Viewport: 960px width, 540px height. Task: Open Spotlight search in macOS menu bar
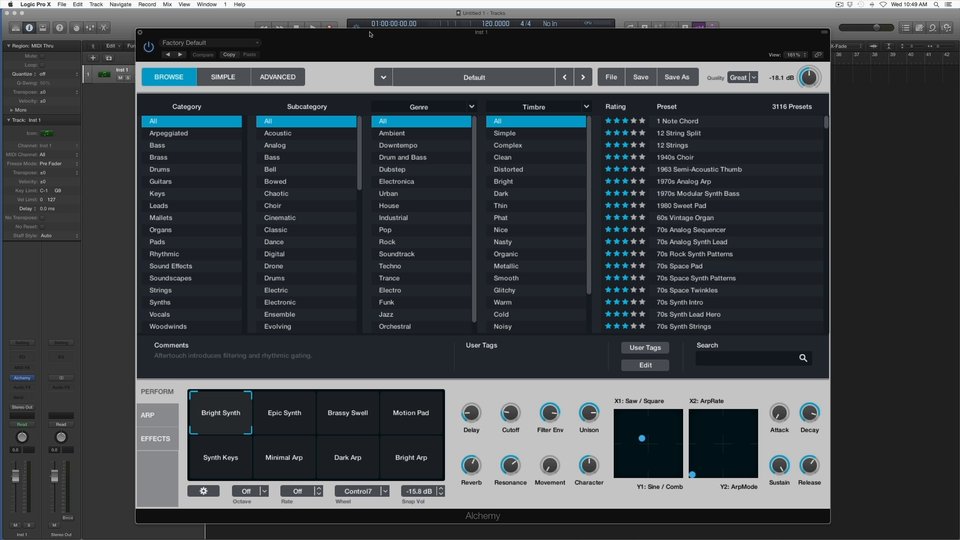[936, 4]
